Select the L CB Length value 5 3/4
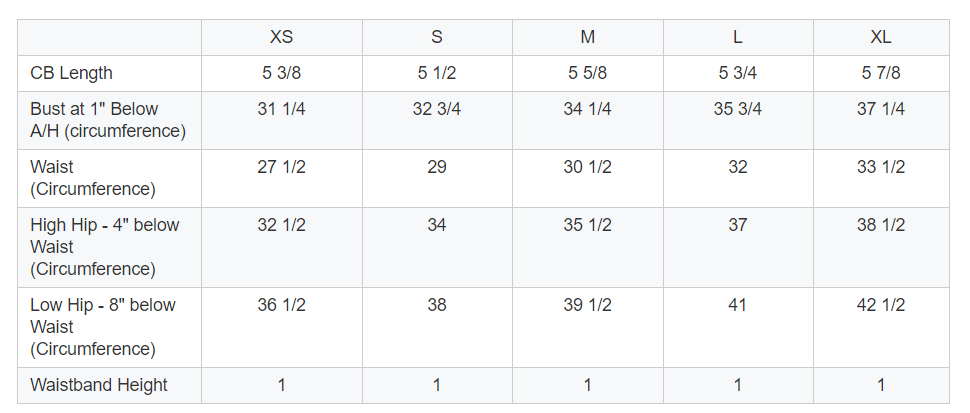Screen dimensions: 970x413 coord(737,73)
